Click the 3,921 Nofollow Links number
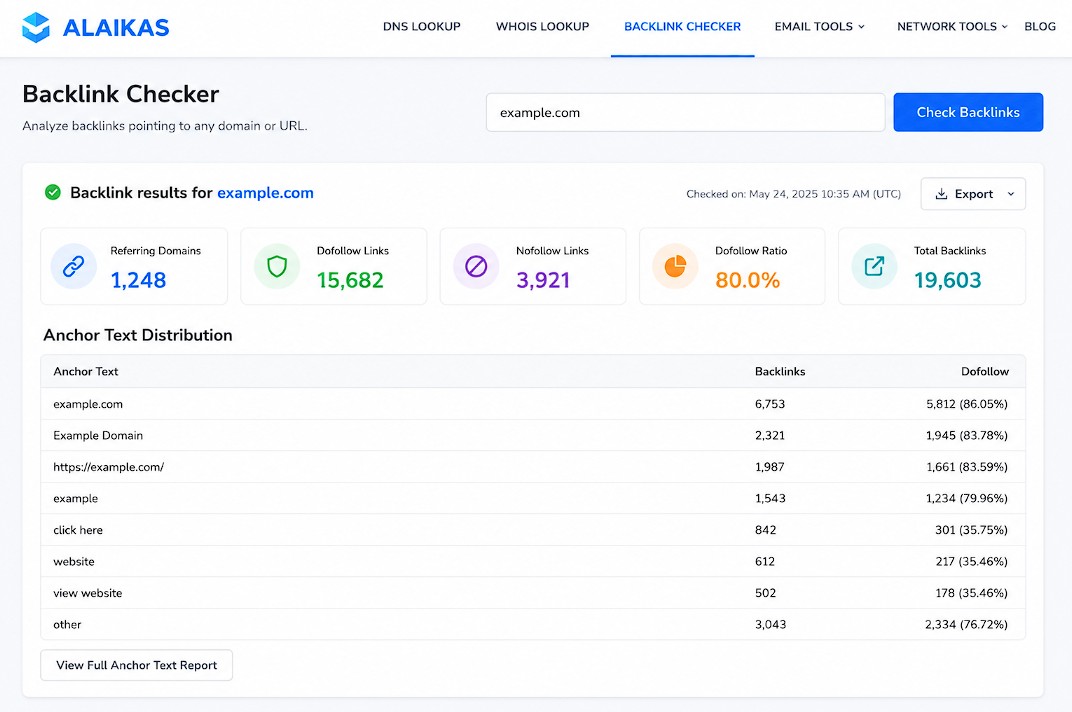1072x712 pixels. tap(543, 280)
